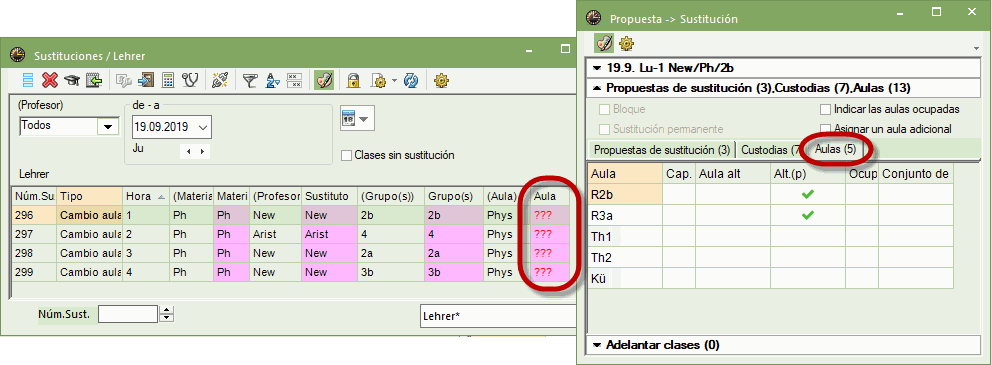Click the greyed masks icon in Sustituciones toolbar
The image size is (992, 365).
pos(124,80)
